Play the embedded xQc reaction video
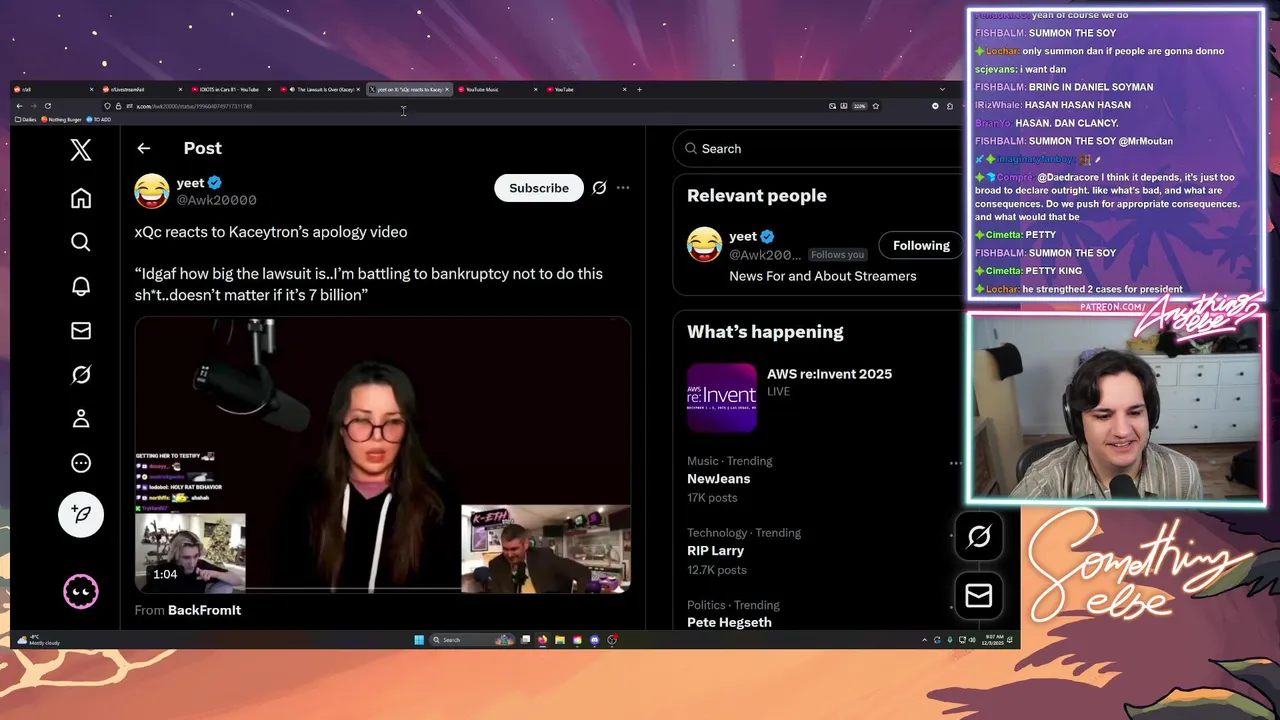 [383, 455]
